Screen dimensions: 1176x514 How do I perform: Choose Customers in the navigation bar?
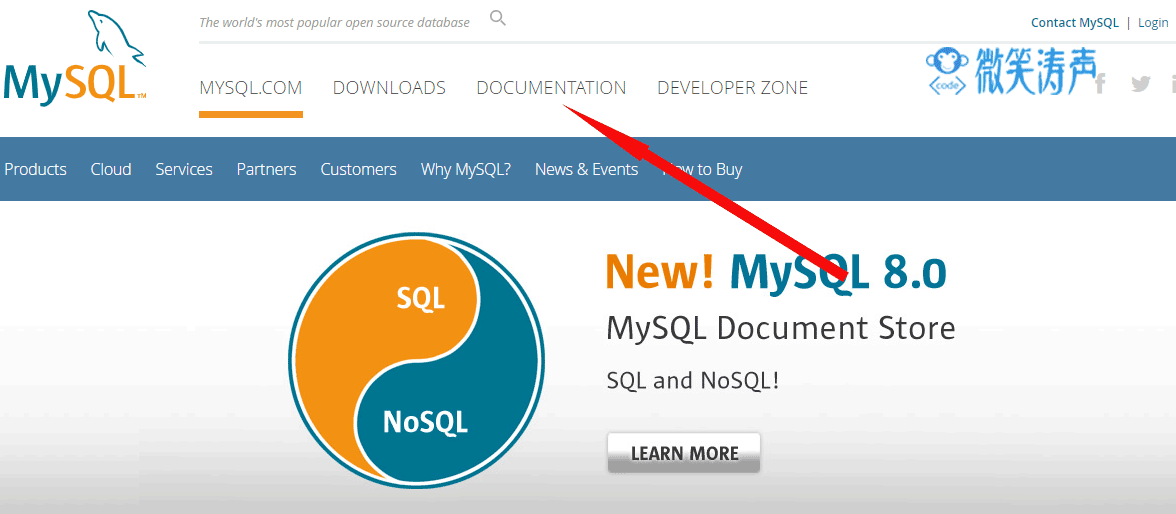pyautogui.click(x=358, y=170)
